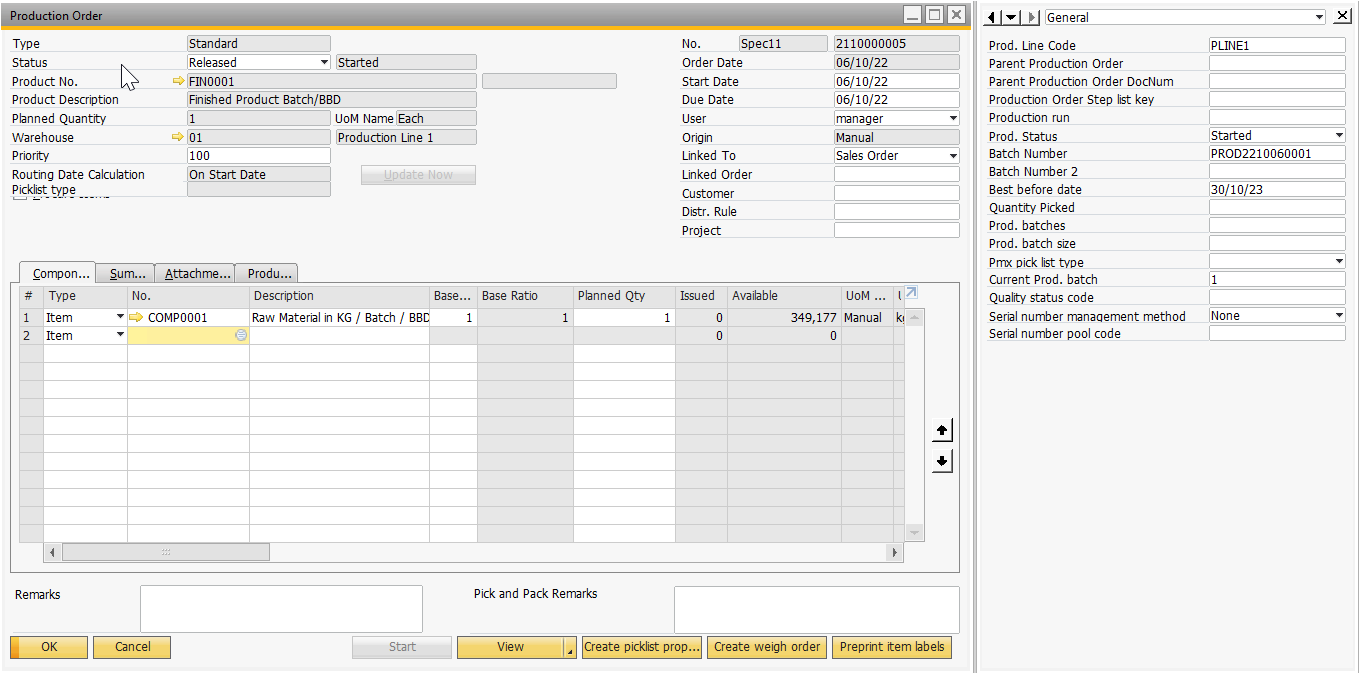
Task: Click the Base Ratio column header
Action: point(525,296)
